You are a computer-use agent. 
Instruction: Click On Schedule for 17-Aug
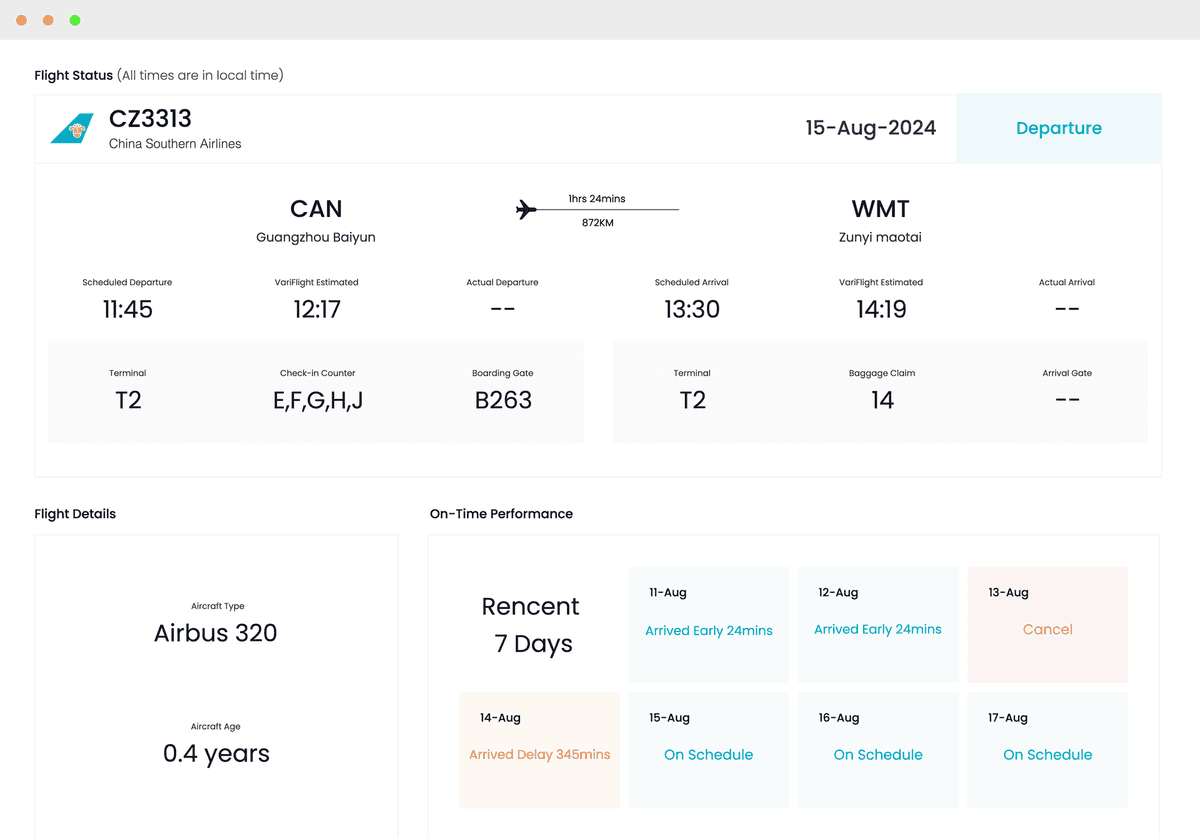coord(1047,754)
